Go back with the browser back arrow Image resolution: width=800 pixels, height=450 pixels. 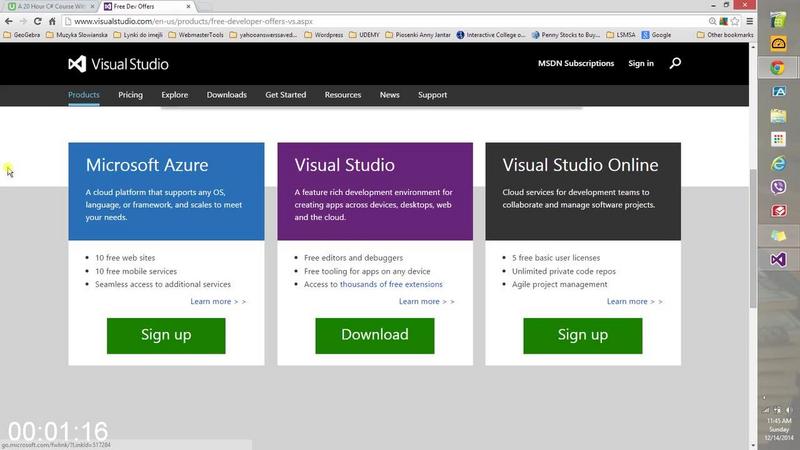9,21
